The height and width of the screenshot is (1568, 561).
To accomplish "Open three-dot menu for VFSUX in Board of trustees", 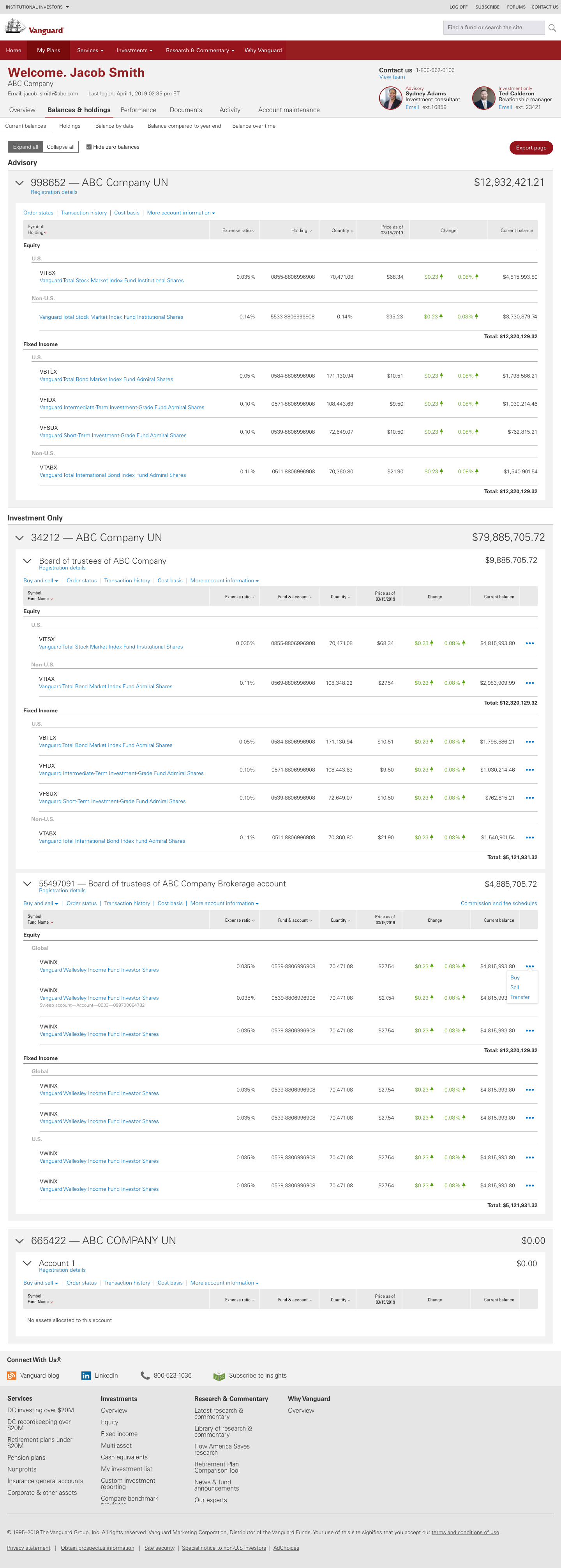I will point(530,798).
